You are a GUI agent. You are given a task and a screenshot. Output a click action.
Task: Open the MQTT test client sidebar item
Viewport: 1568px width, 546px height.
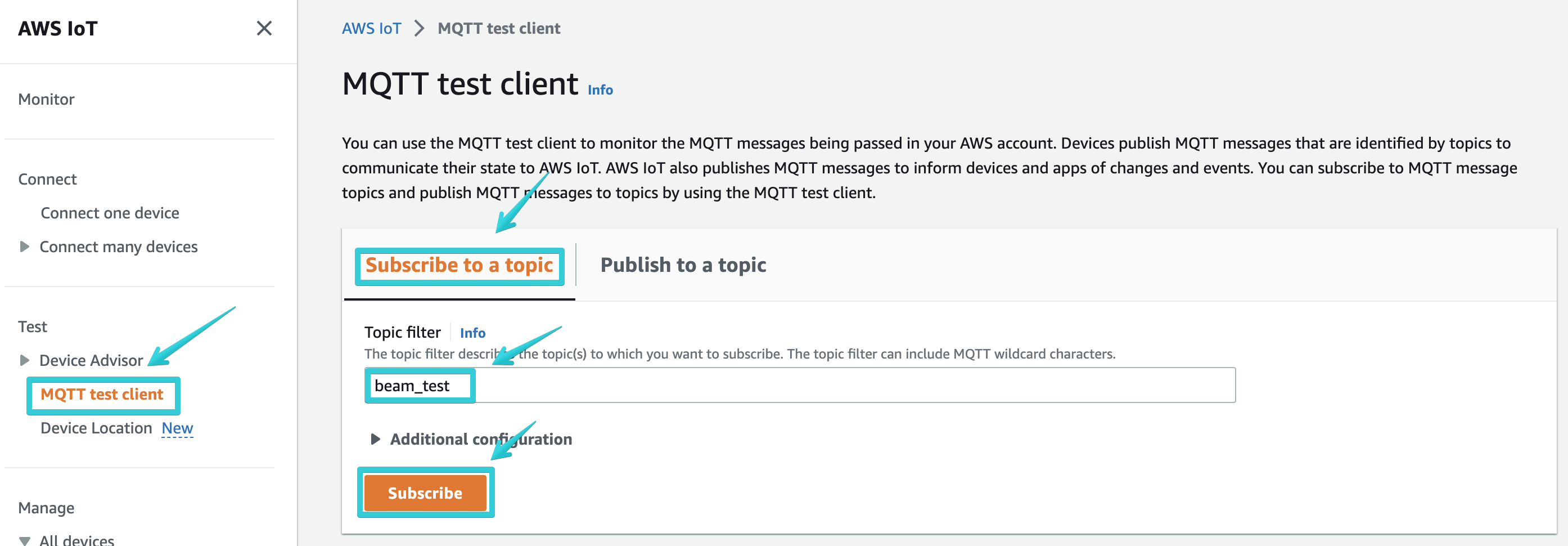(102, 394)
